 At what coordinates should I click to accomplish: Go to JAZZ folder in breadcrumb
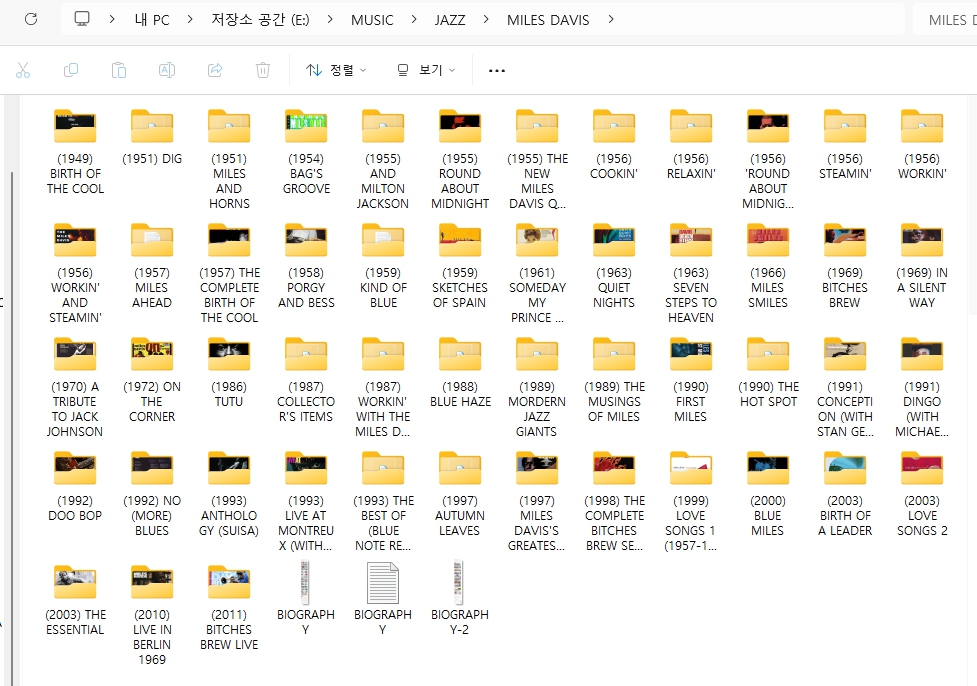coord(449,20)
